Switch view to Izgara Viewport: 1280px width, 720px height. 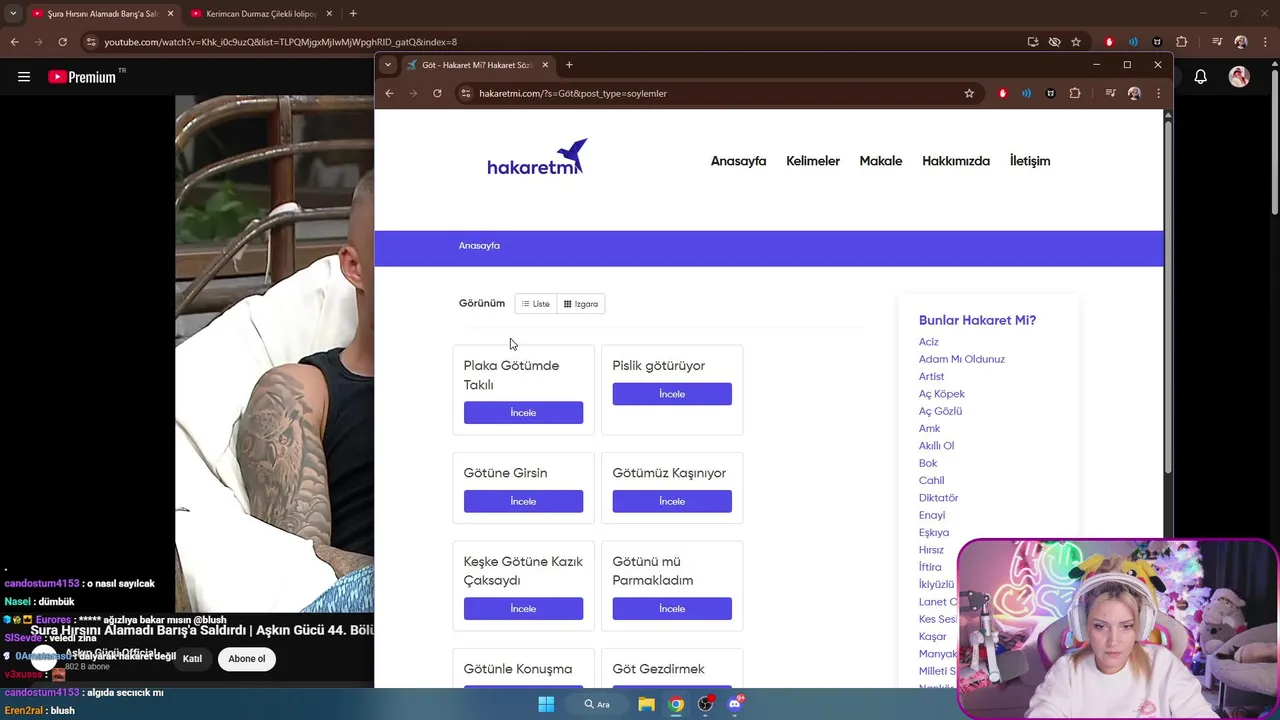tap(581, 304)
